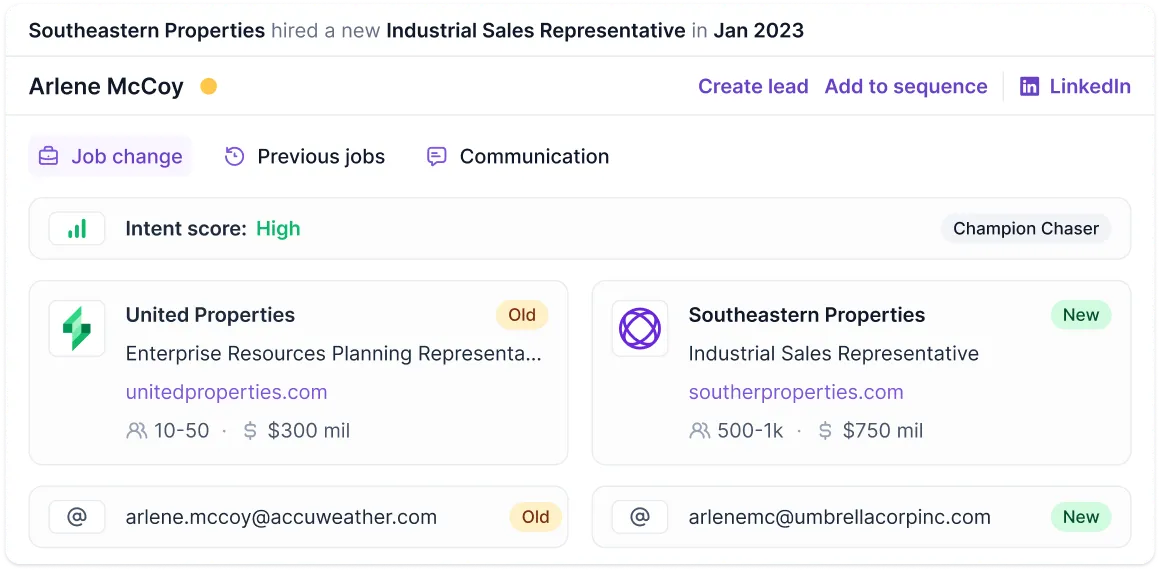
Task: Click the intent score bar chart icon
Action: [77, 228]
